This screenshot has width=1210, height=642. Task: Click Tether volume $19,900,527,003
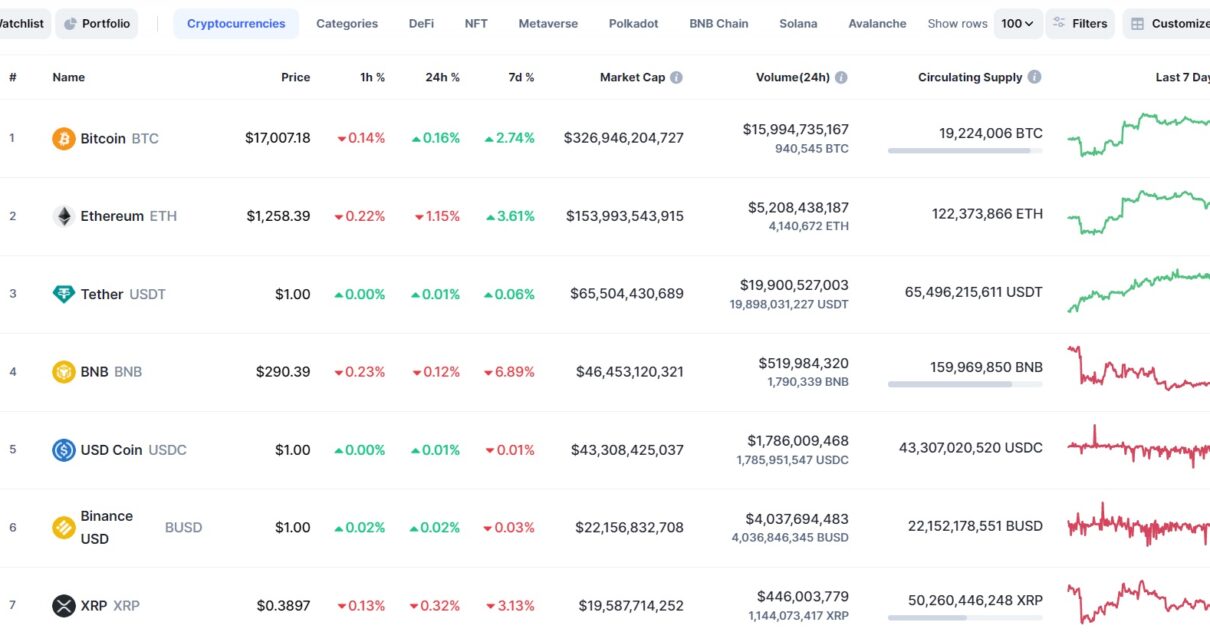794,285
